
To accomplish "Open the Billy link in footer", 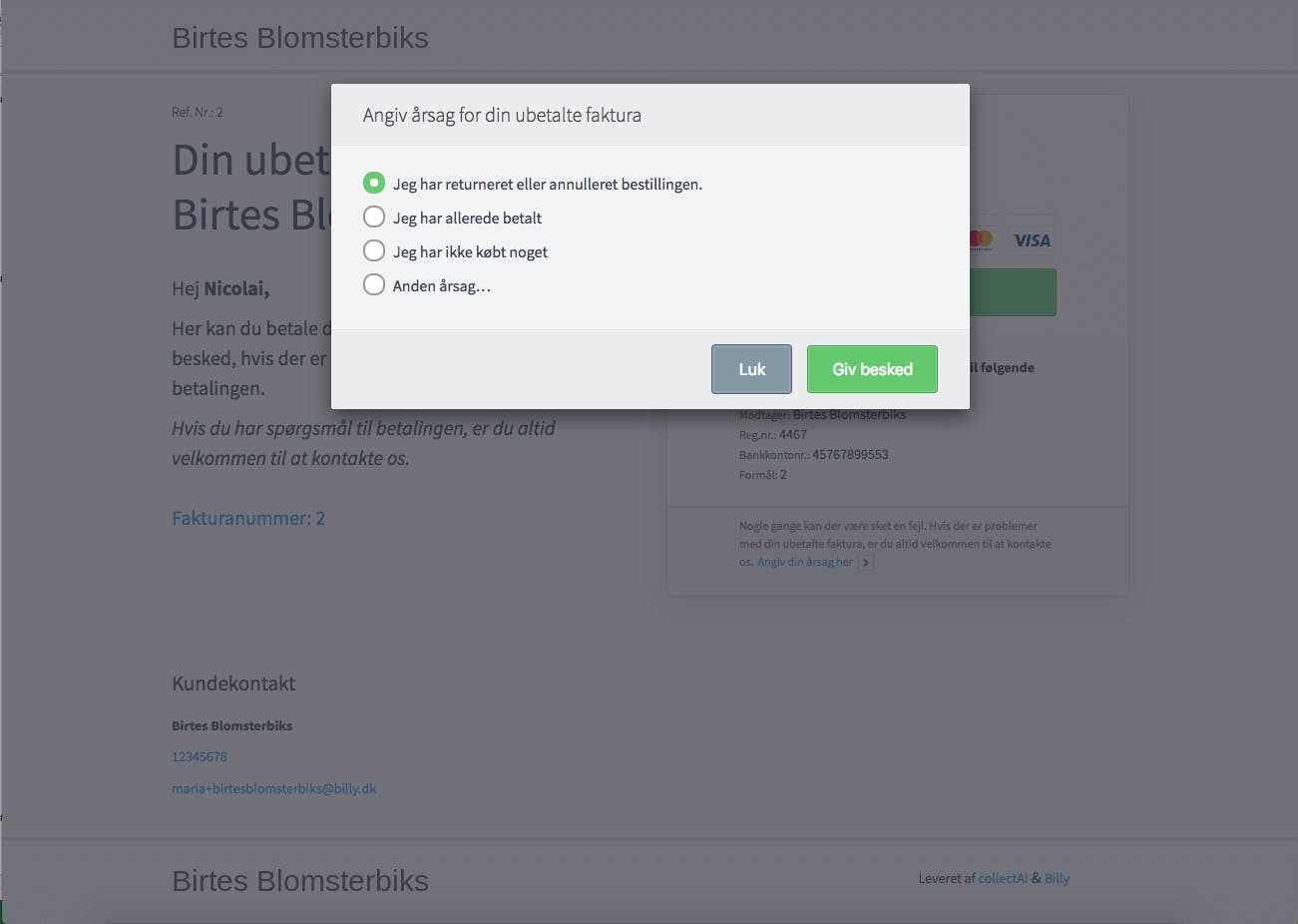I will [x=1057, y=878].
